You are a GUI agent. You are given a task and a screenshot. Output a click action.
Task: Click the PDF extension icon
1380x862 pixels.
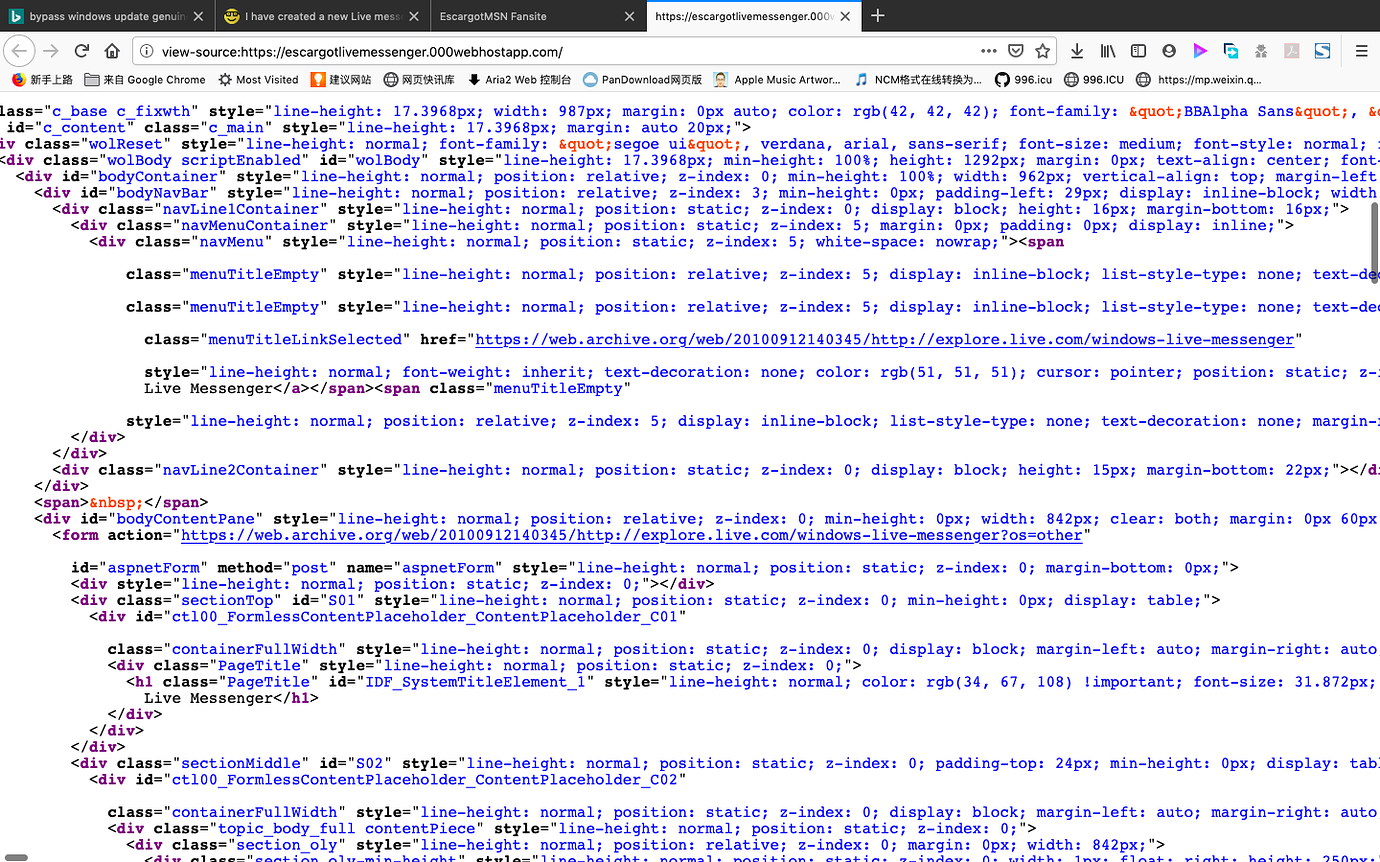tap(1292, 51)
